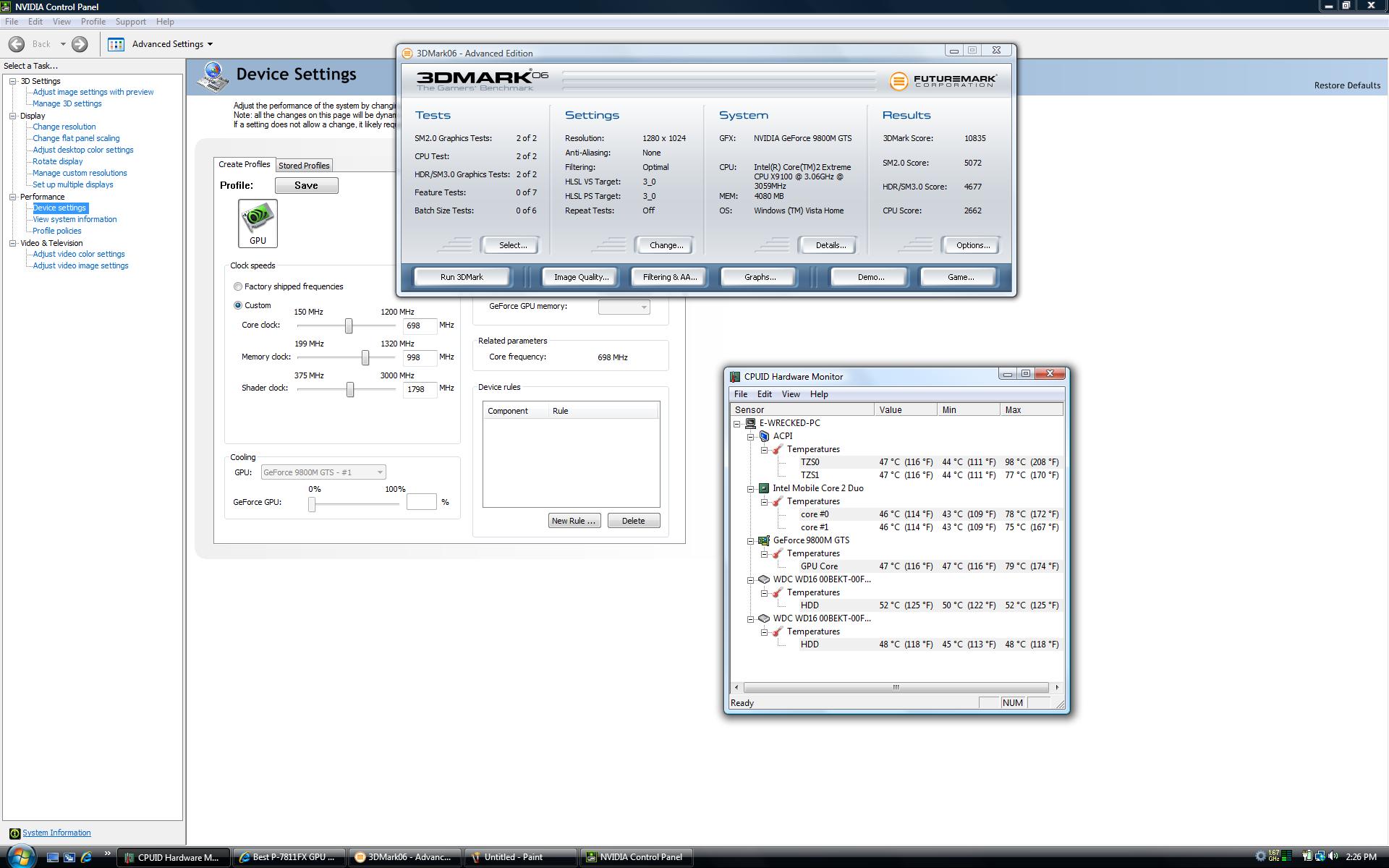The width and height of the screenshot is (1389, 868).
Task: Click the System Information icon at bottom left
Action: click(x=14, y=833)
